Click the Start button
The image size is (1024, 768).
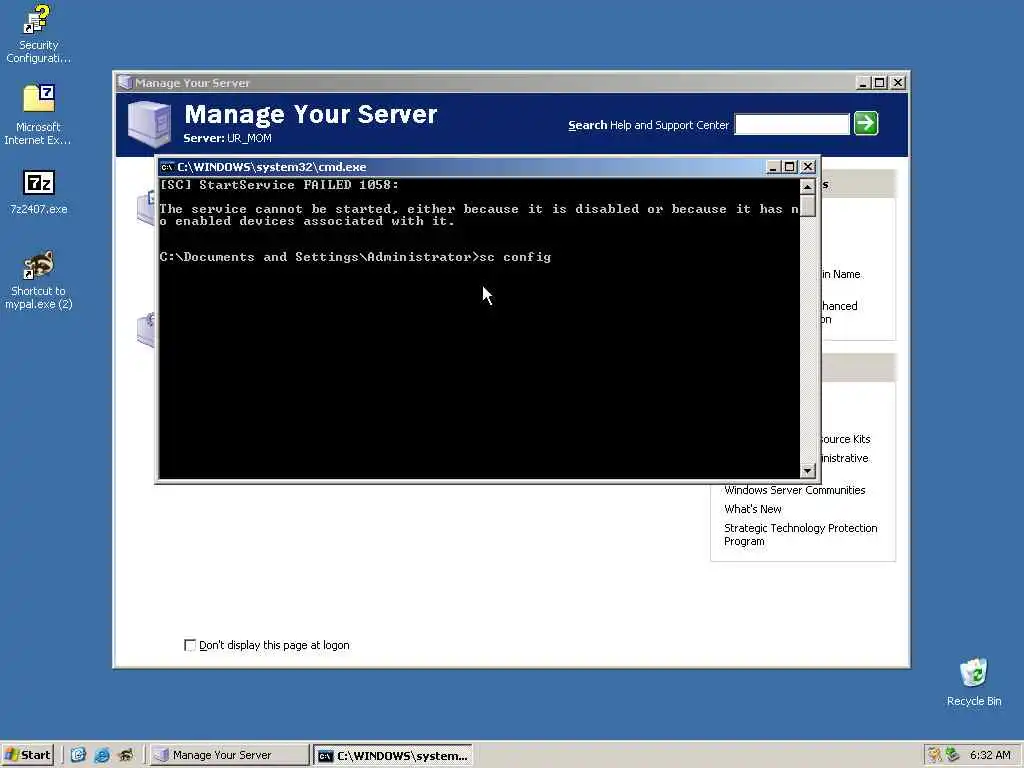pos(27,755)
